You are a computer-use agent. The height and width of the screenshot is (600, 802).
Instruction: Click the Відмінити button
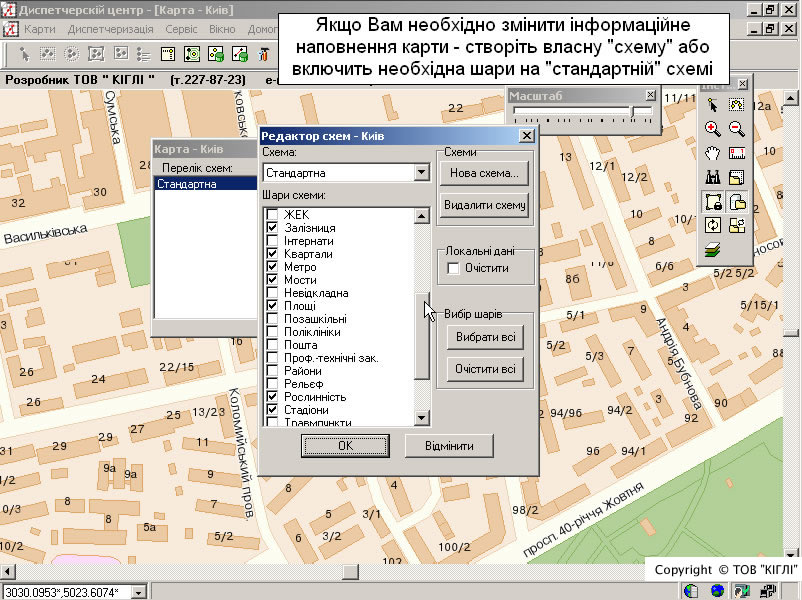[449, 446]
